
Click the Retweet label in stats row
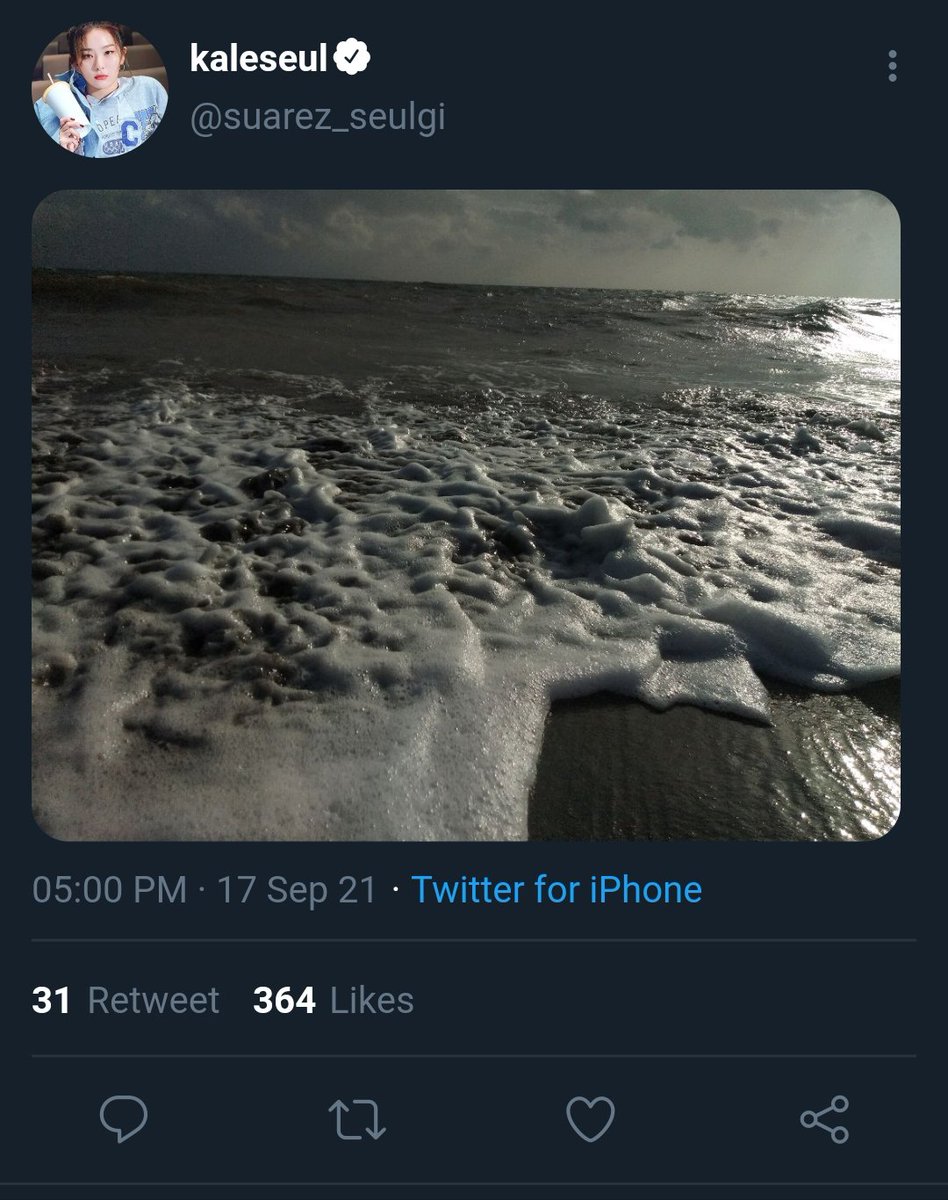point(154,1000)
